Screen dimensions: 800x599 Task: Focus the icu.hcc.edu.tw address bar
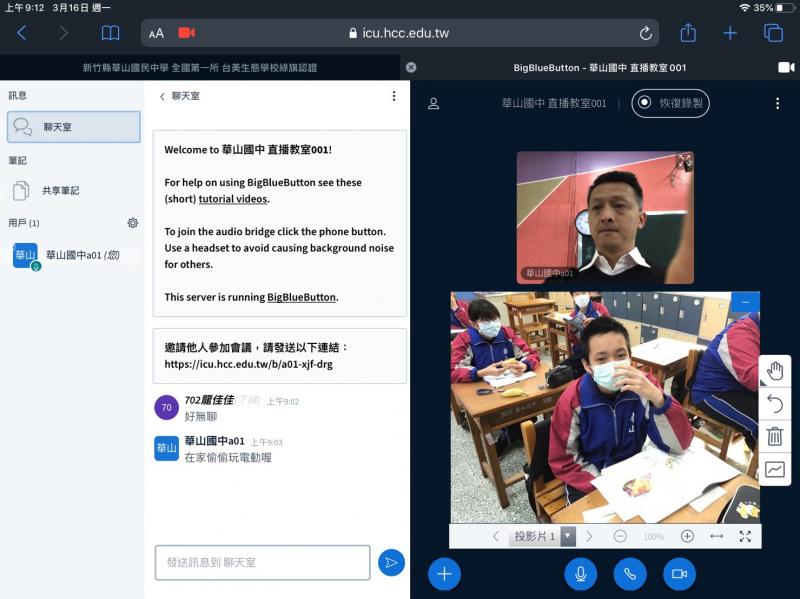[x=399, y=33]
